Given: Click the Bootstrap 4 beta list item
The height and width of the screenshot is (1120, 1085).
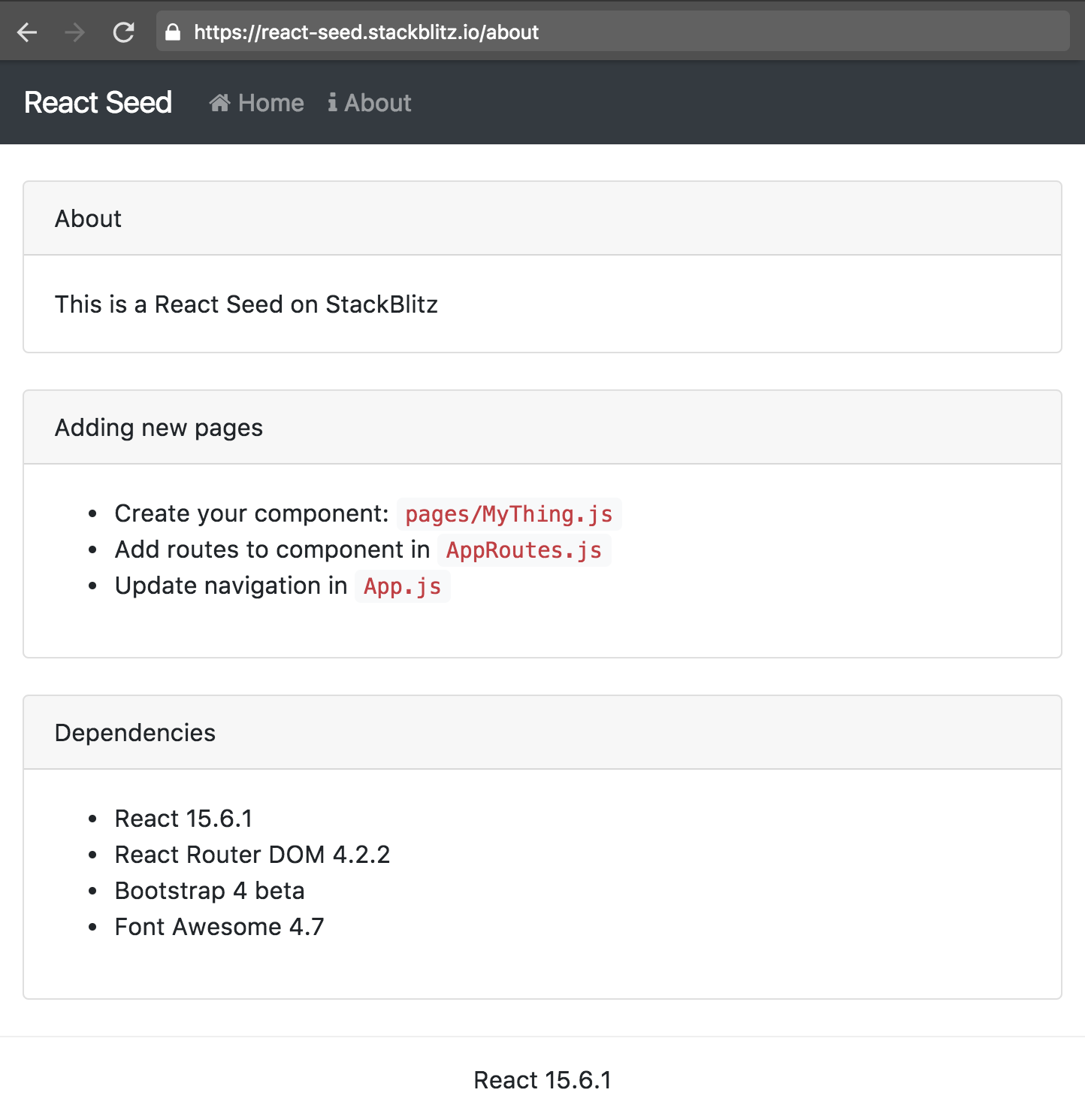Looking at the screenshot, I should [x=210, y=891].
